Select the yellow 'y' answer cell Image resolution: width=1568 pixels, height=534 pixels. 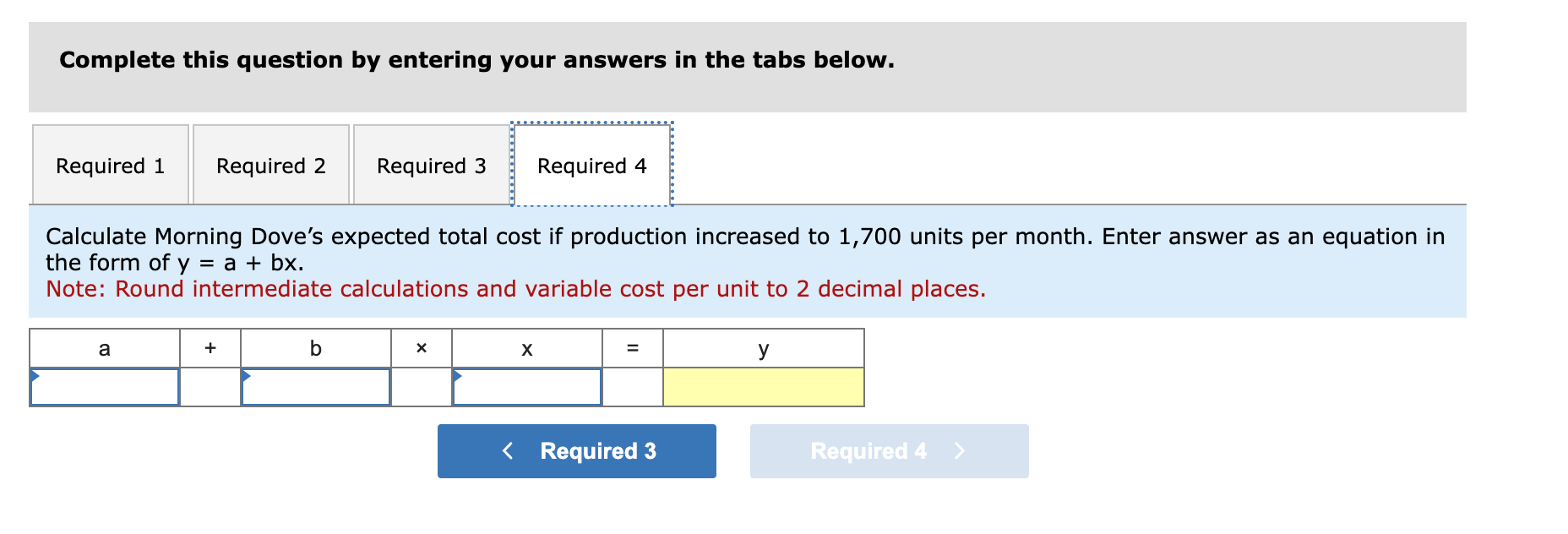764,389
